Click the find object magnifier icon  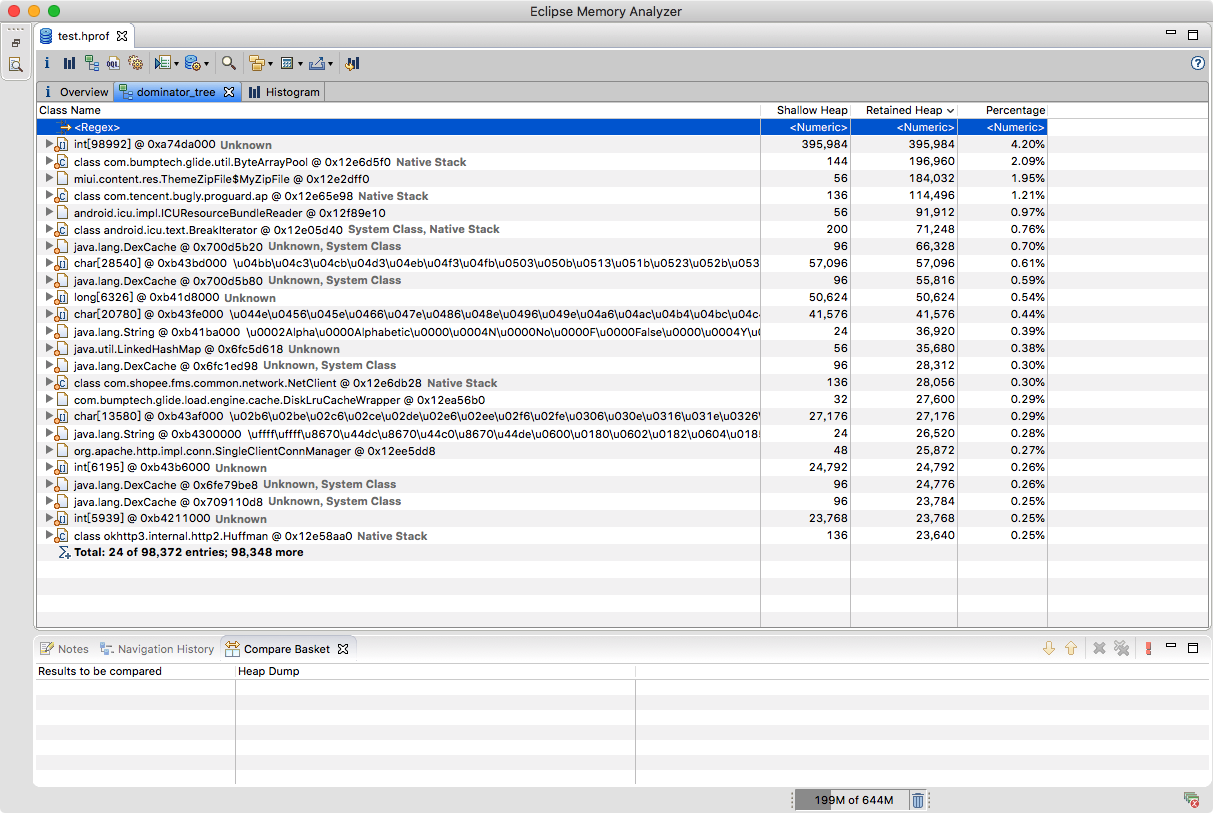[x=229, y=63]
